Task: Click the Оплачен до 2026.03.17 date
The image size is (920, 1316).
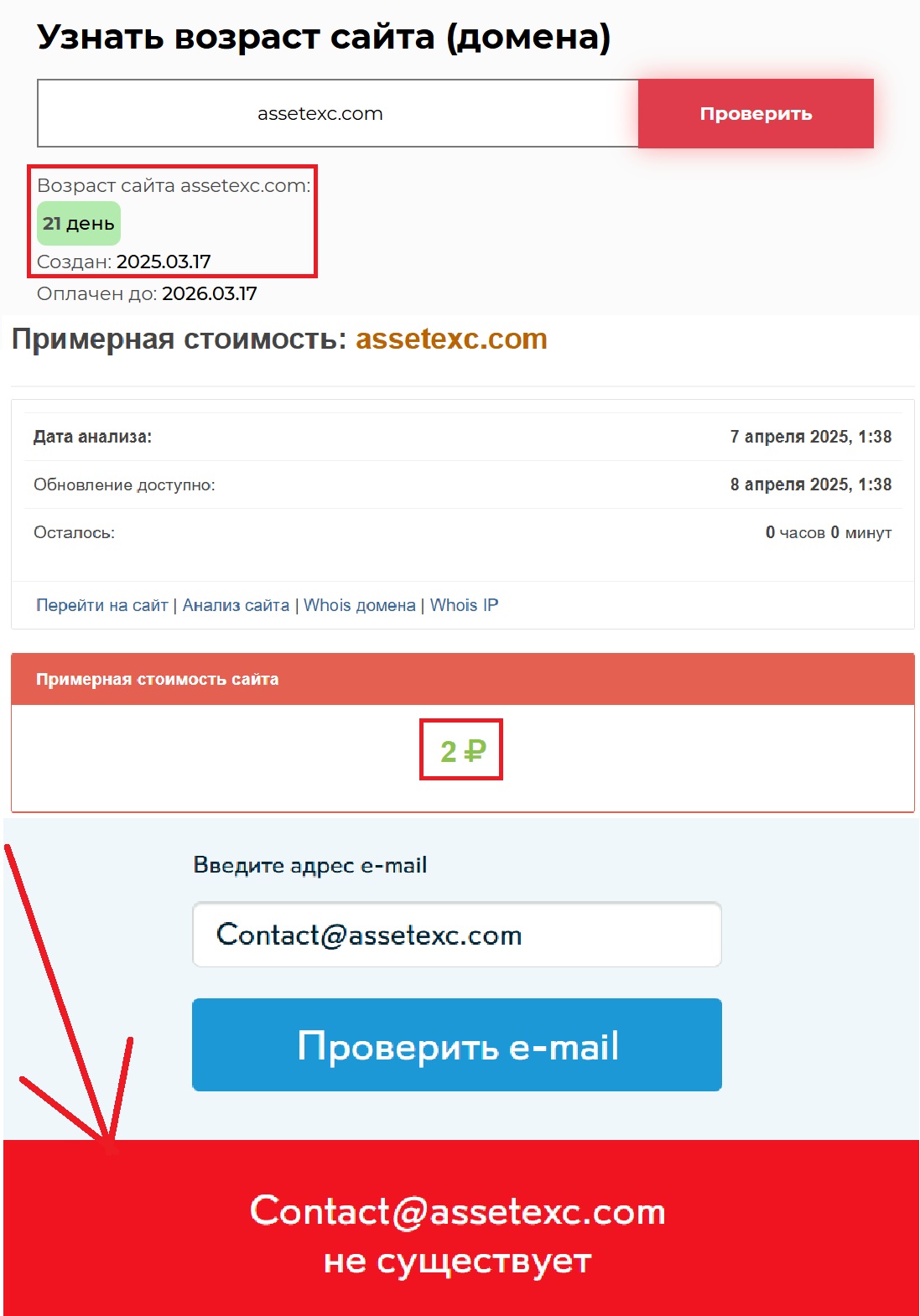Action: coord(210,293)
